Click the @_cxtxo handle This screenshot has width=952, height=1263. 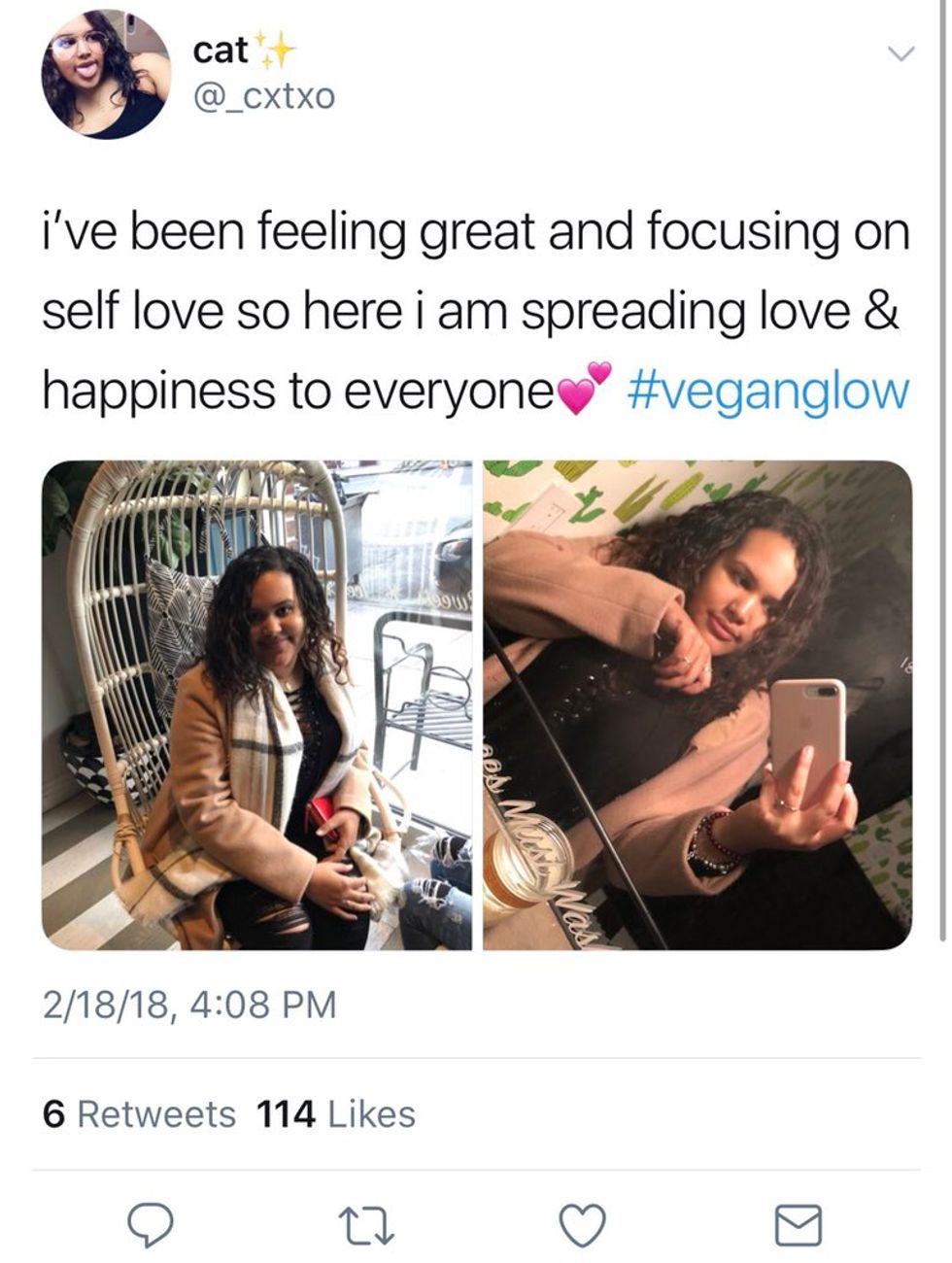coord(264,95)
